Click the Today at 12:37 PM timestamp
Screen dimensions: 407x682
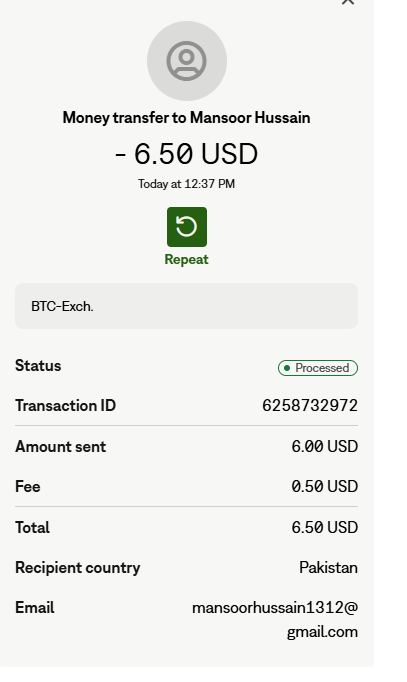point(187,184)
